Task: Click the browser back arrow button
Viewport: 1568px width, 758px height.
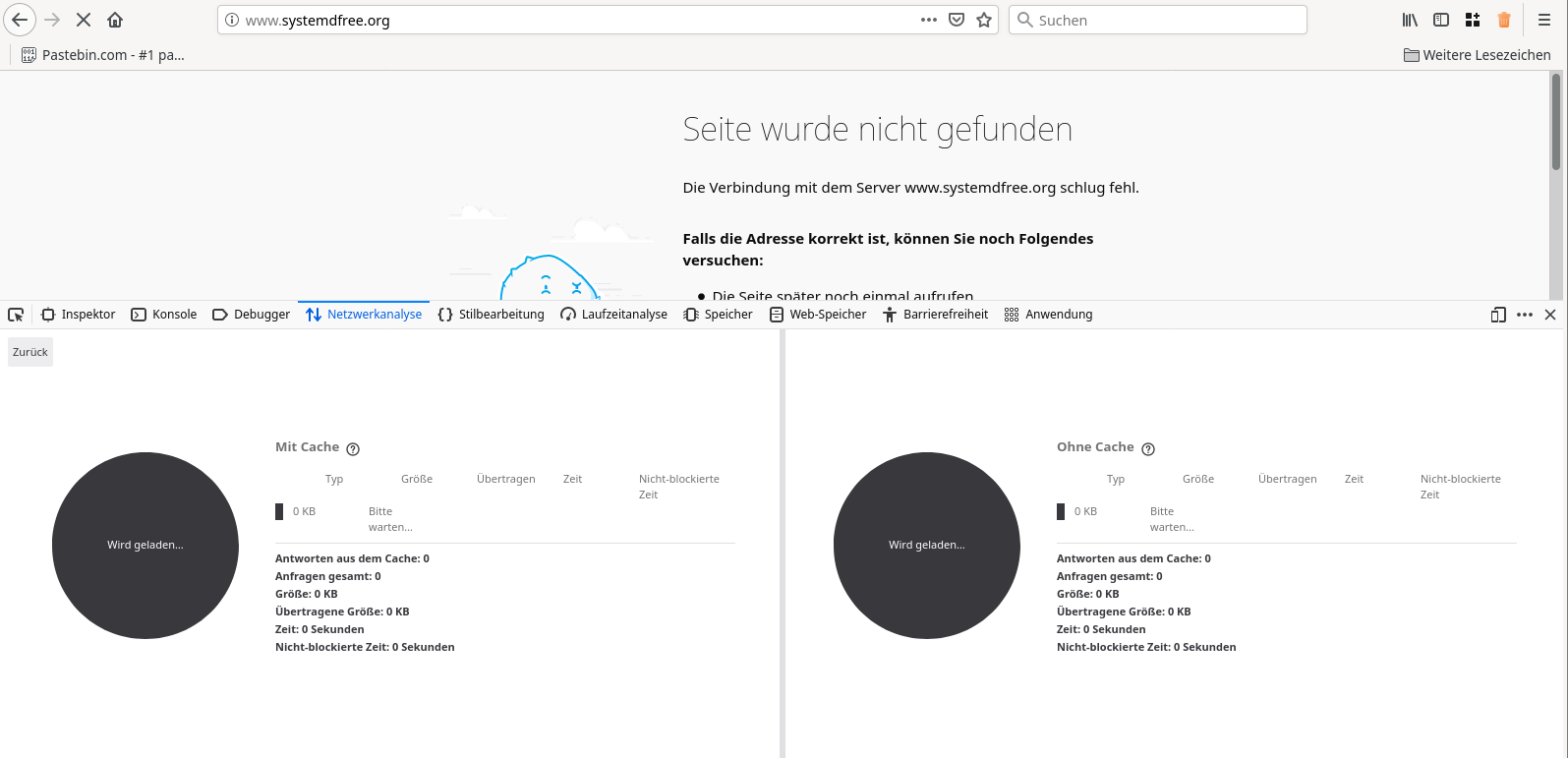Action: pyautogui.click(x=20, y=20)
